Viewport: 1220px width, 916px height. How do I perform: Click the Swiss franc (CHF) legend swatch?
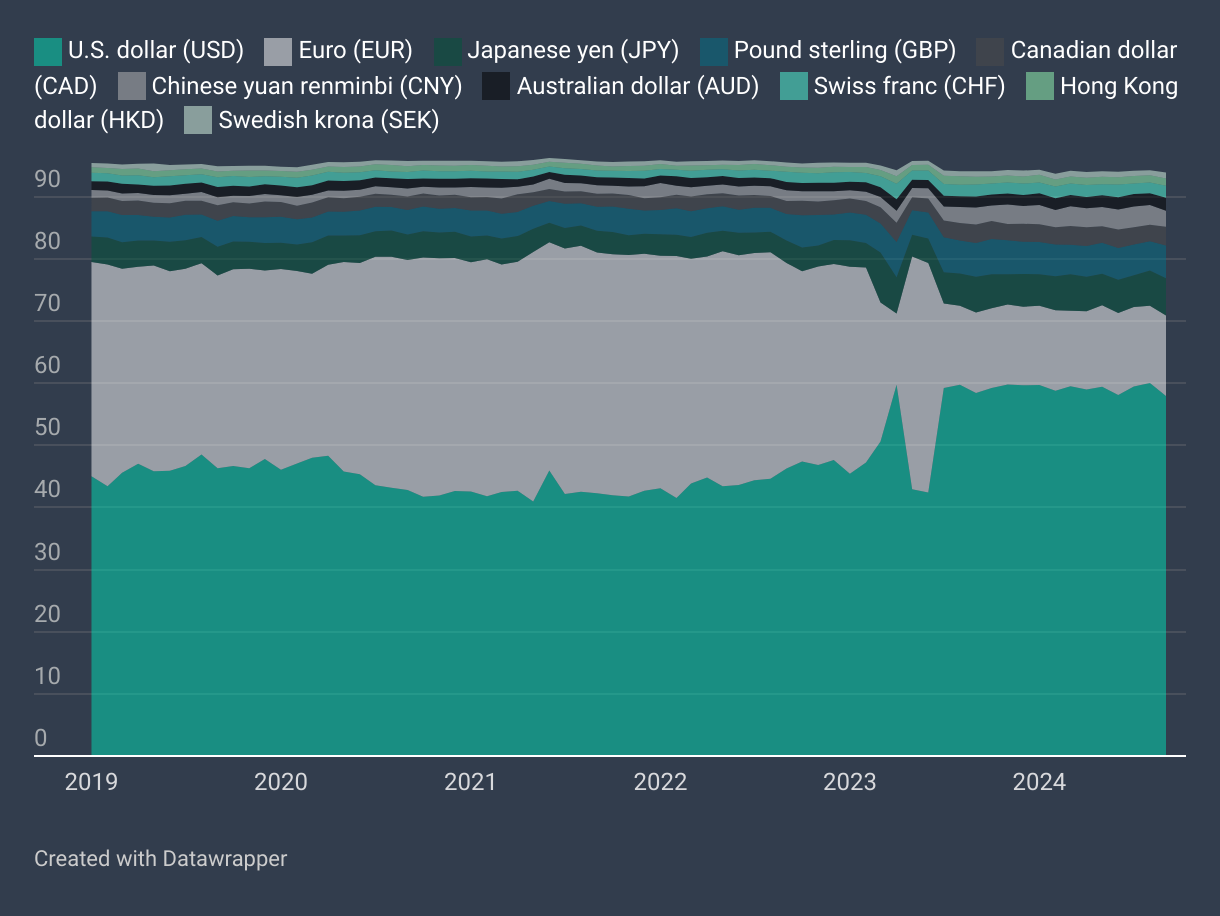point(794,87)
